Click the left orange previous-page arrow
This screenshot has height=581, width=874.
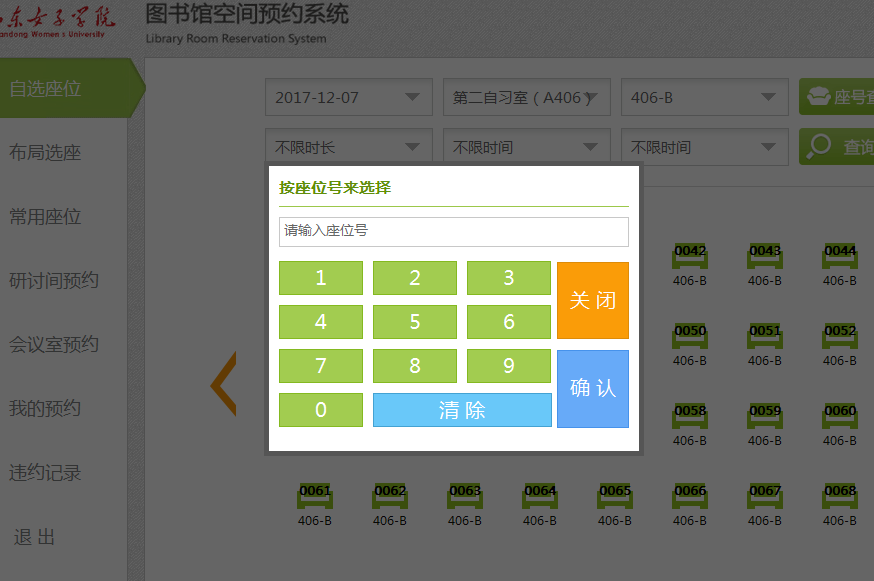point(223,383)
